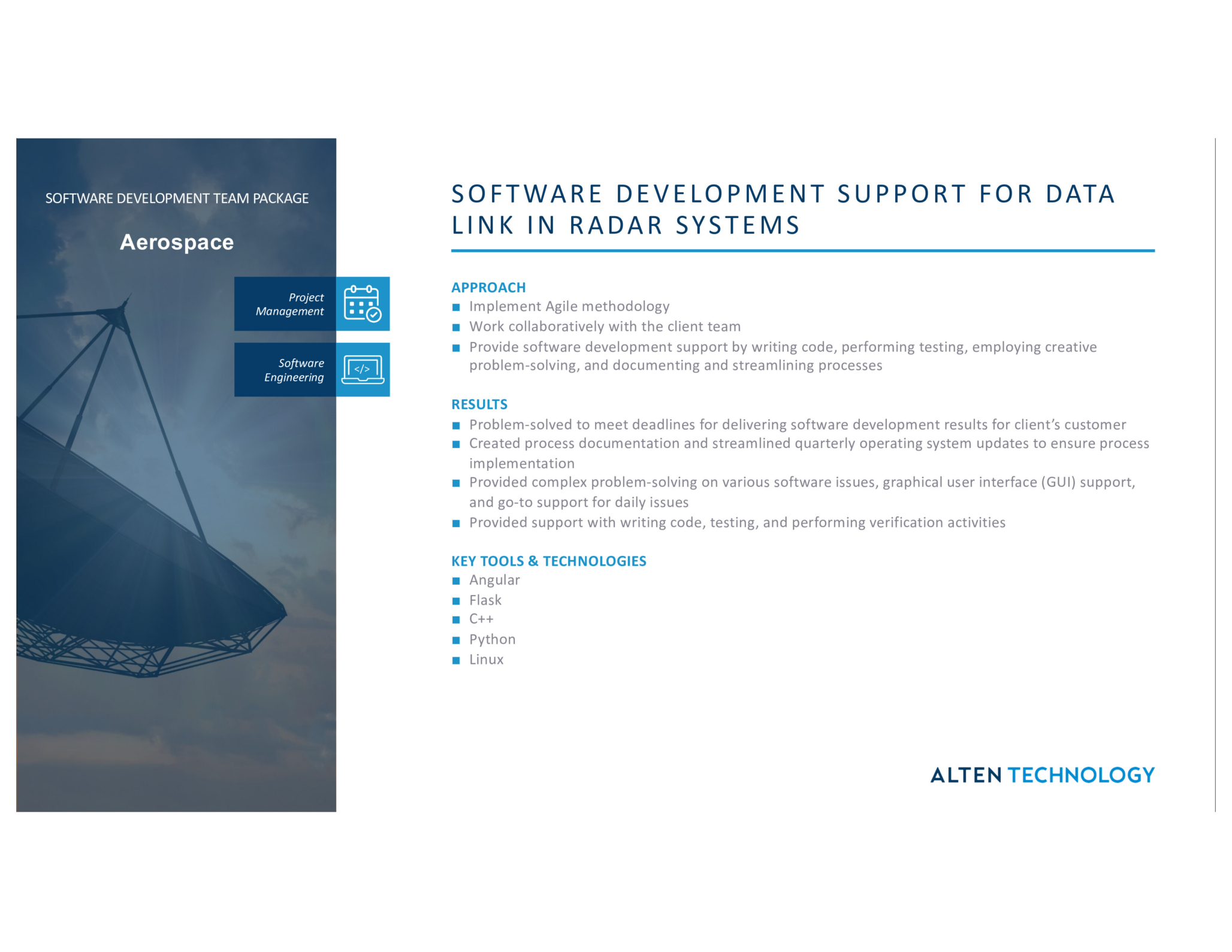This screenshot has height=952, width=1232.
Task: Select the Aerospace tab label
Action: coord(177,244)
